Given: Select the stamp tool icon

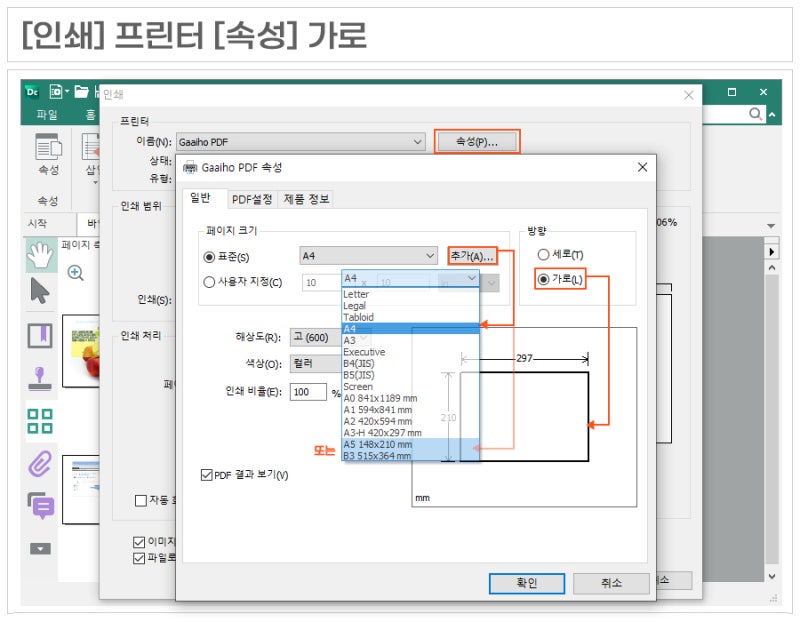Looking at the screenshot, I should pos(40,375).
